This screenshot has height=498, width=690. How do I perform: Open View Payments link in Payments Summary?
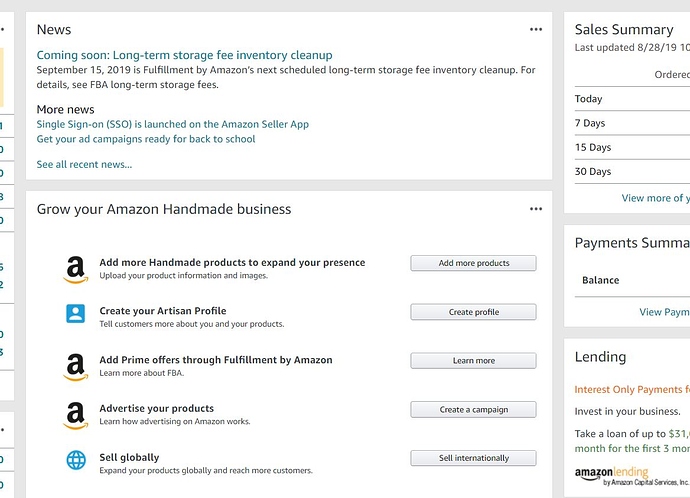(664, 312)
